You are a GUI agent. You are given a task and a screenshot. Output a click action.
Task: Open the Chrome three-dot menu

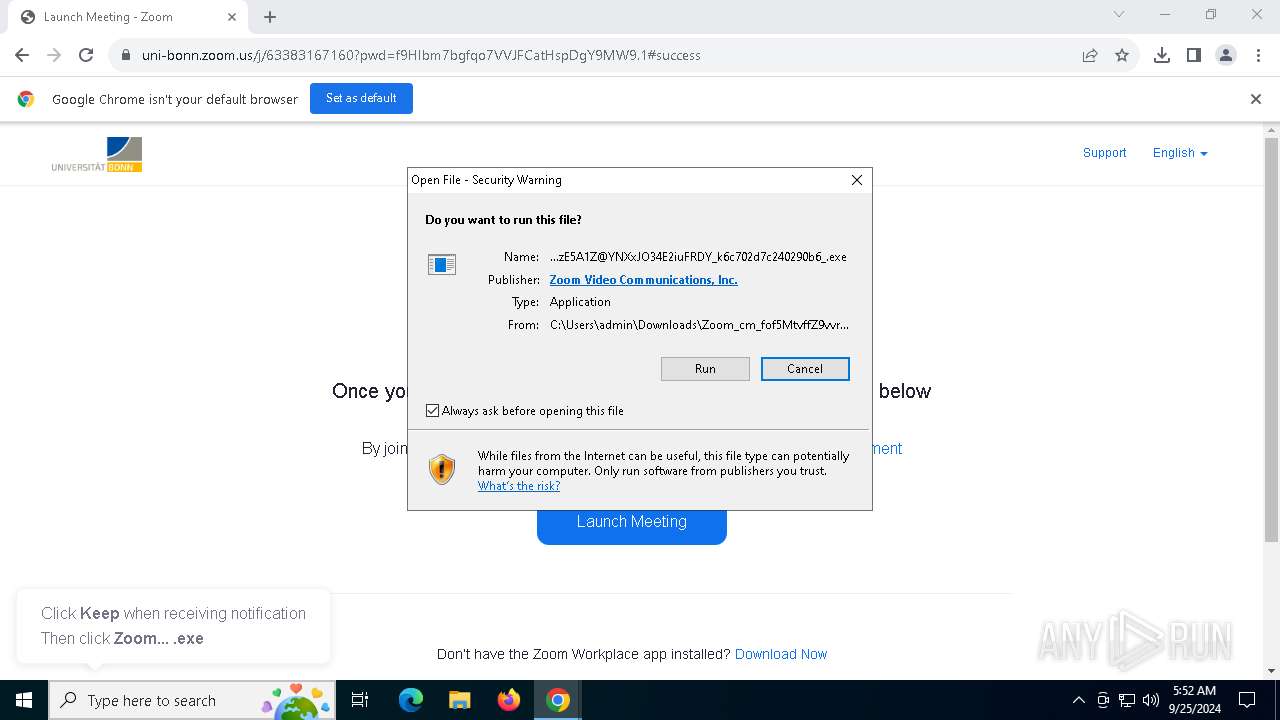coord(1258,55)
